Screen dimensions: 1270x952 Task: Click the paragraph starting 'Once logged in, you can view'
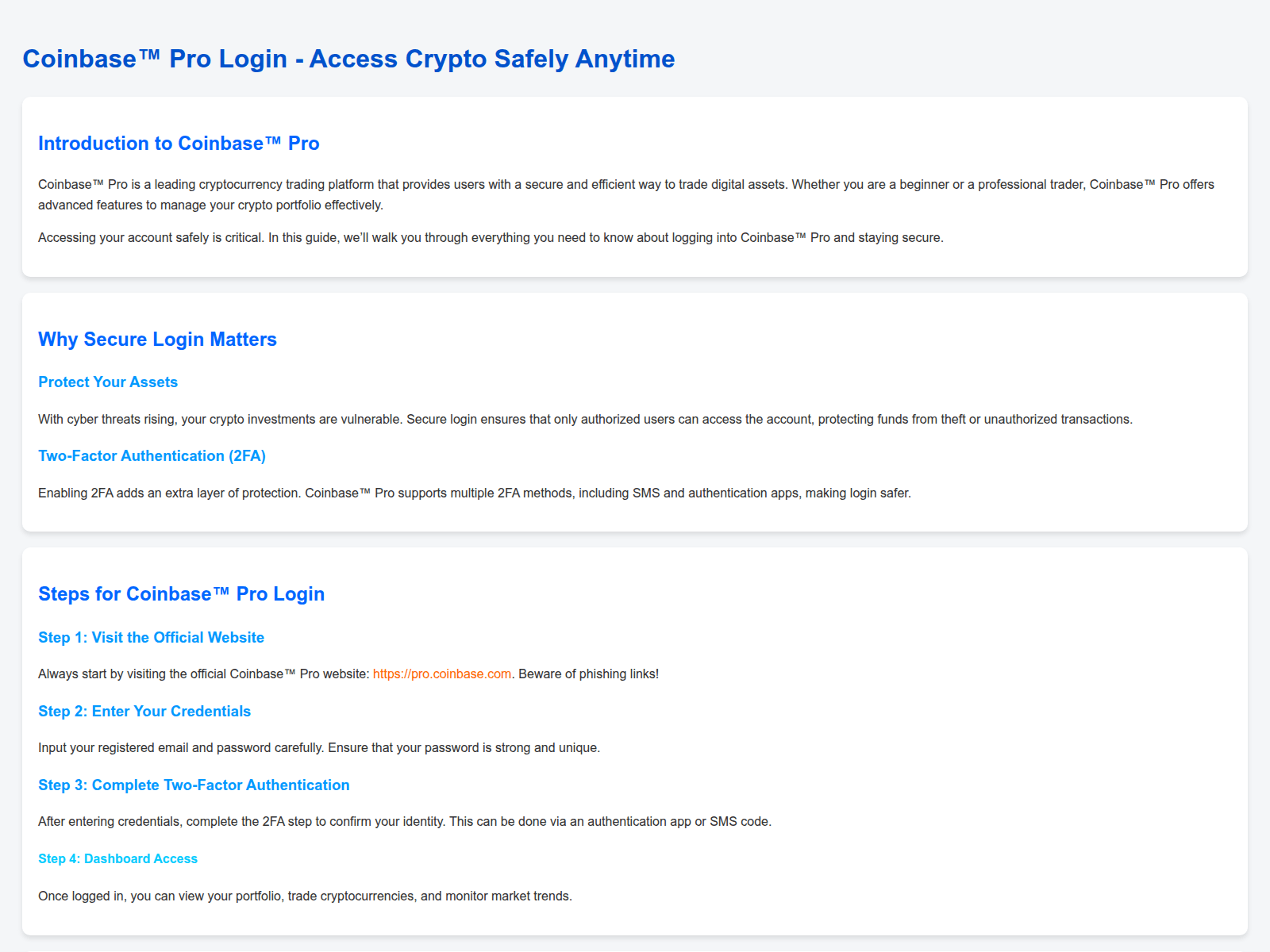tap(305, 896)
